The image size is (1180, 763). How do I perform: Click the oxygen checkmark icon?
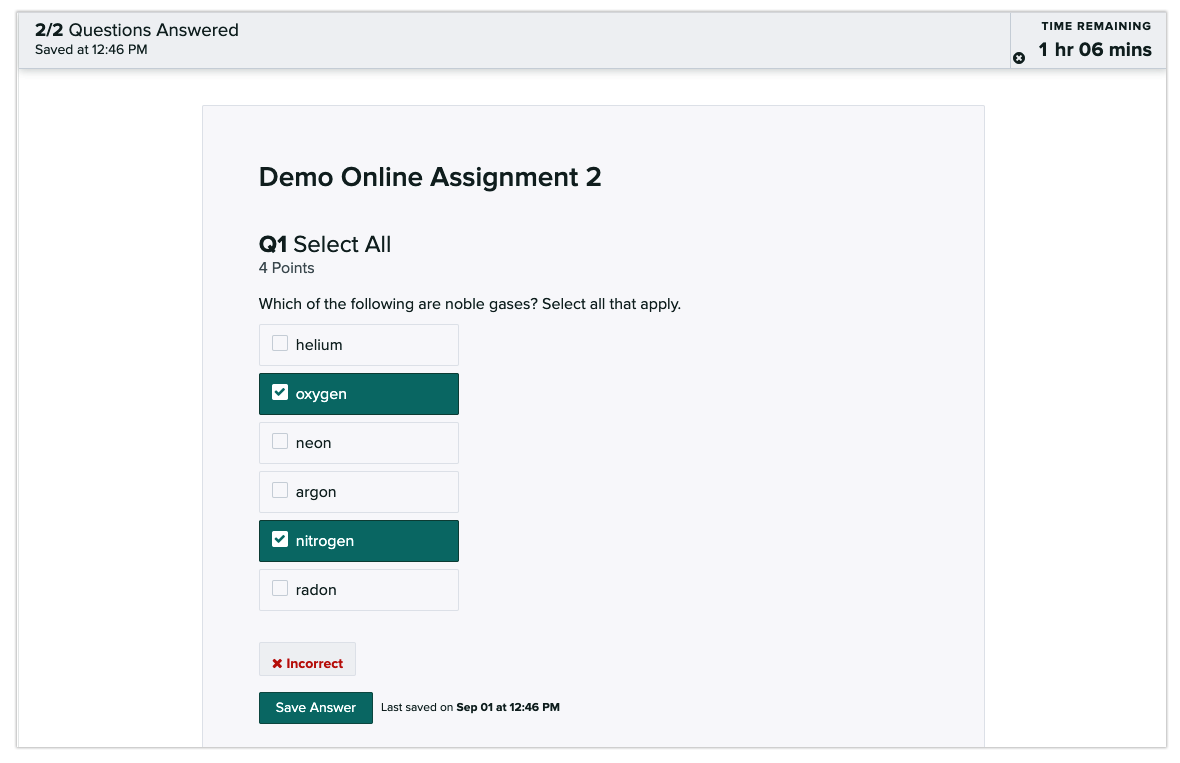(280, 392)
